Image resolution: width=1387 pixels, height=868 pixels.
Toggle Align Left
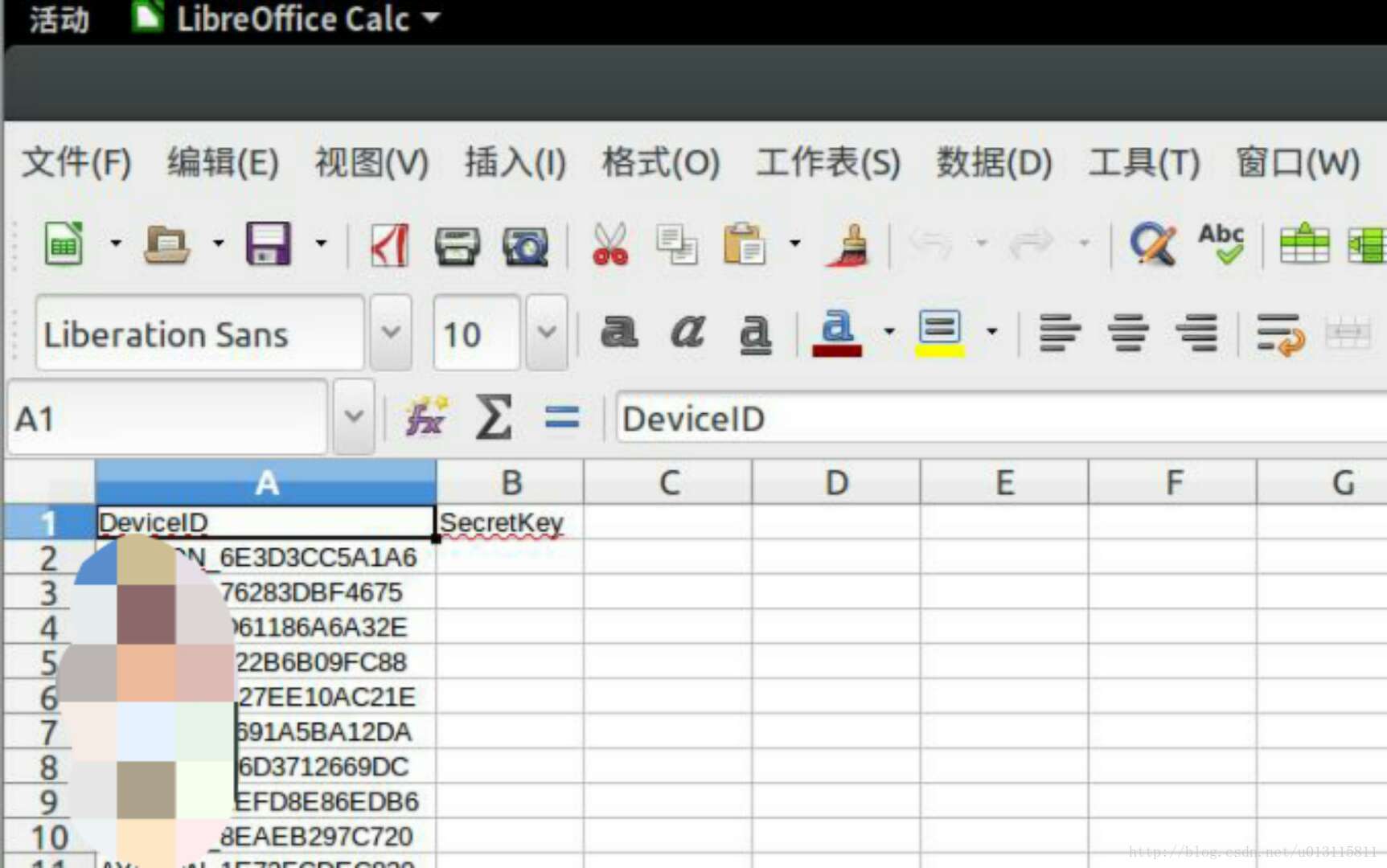[x=1060, y=333]
